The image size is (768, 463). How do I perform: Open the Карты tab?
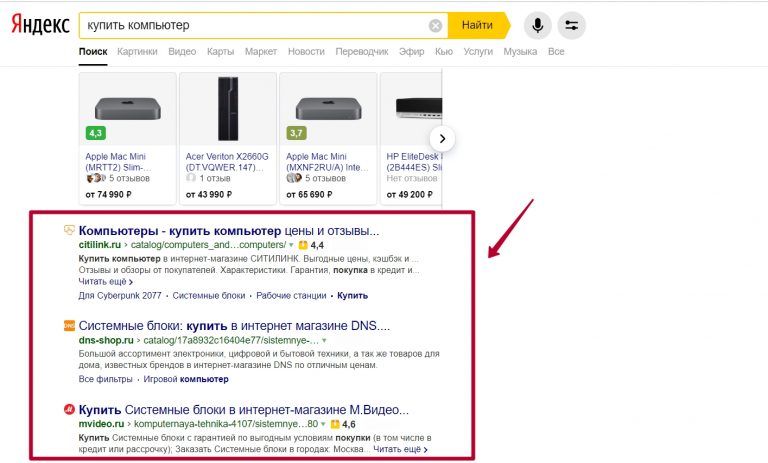click(x=220, y=51)
